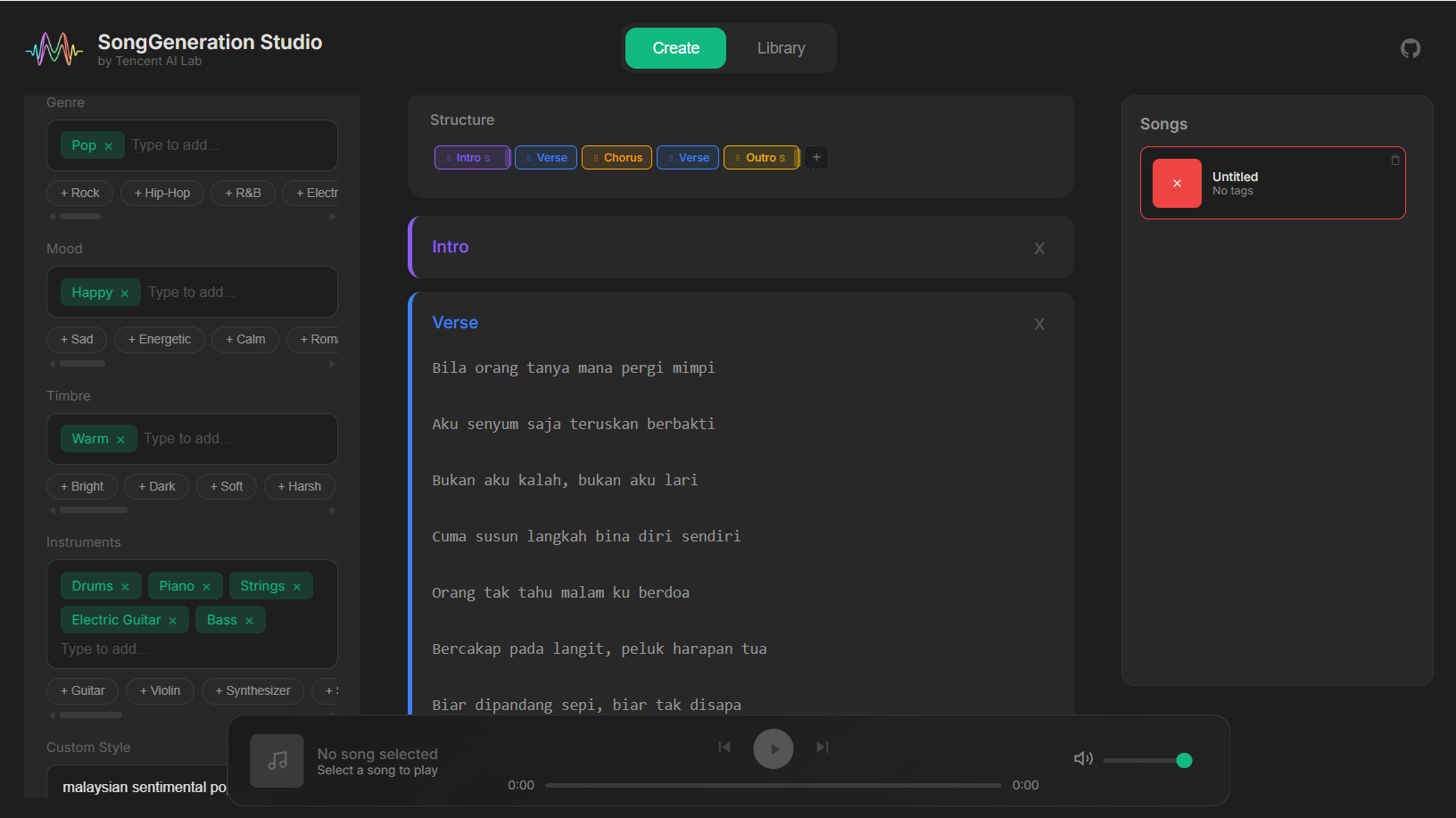The width and height of the screenshot is (1456, 818).
Task: Click the music note album placeholder
Action: click(277, 761)
